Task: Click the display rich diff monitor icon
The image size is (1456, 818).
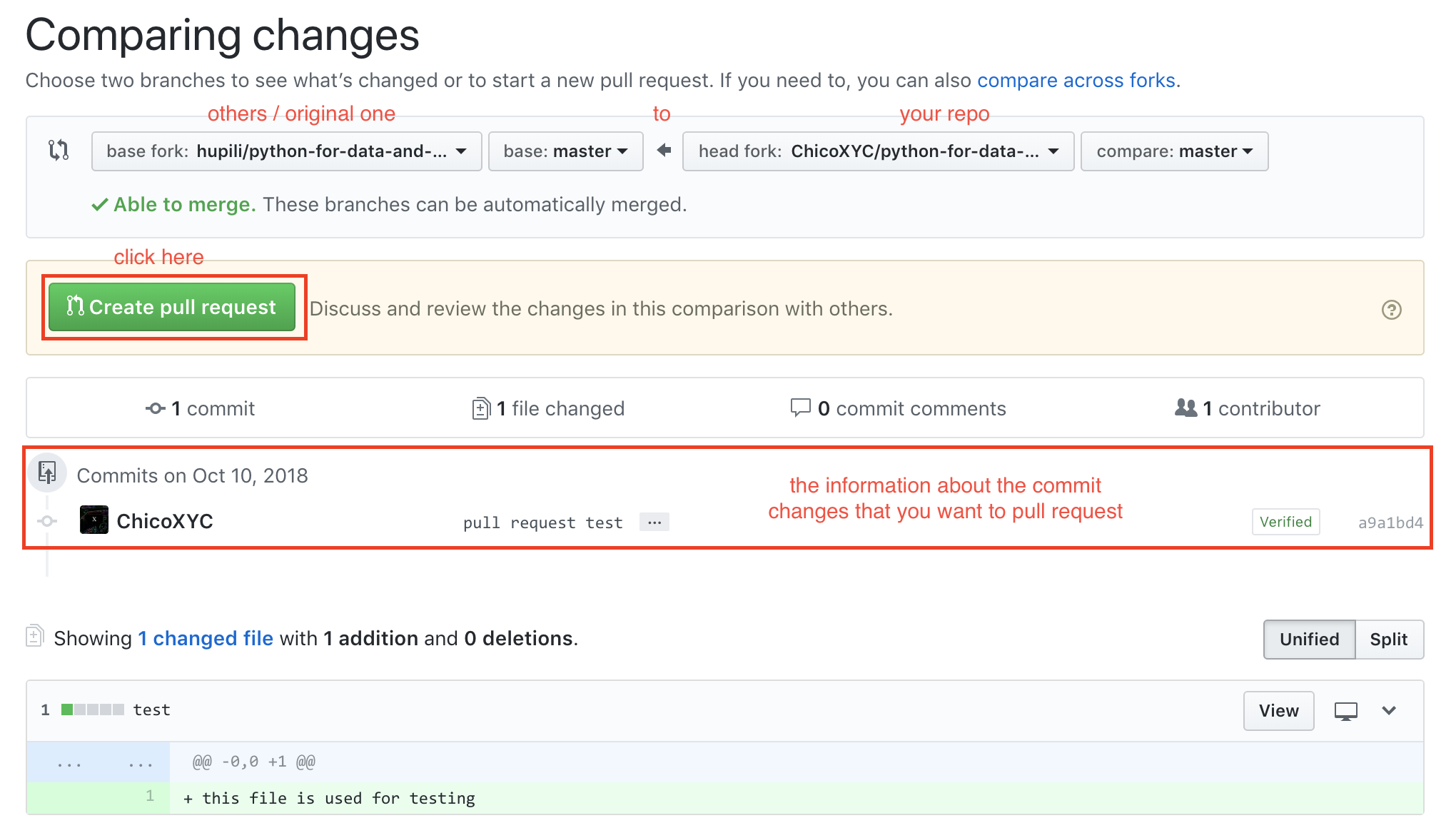Action: tap(1345, 711)
